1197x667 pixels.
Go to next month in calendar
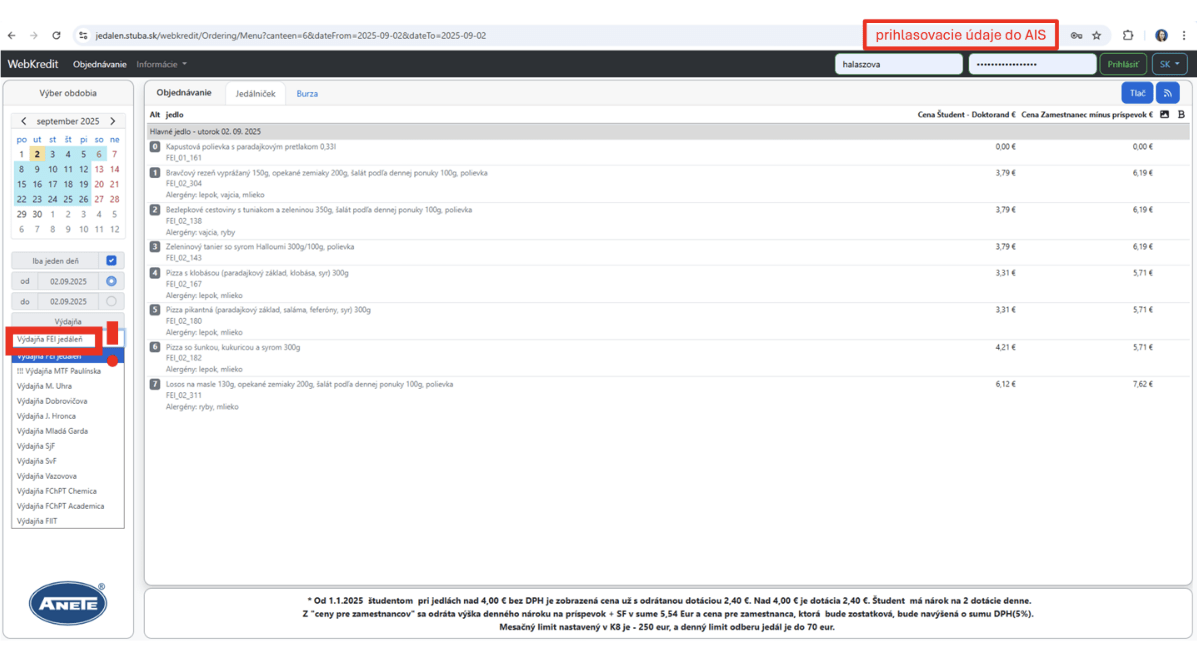(x=113, y=121)
